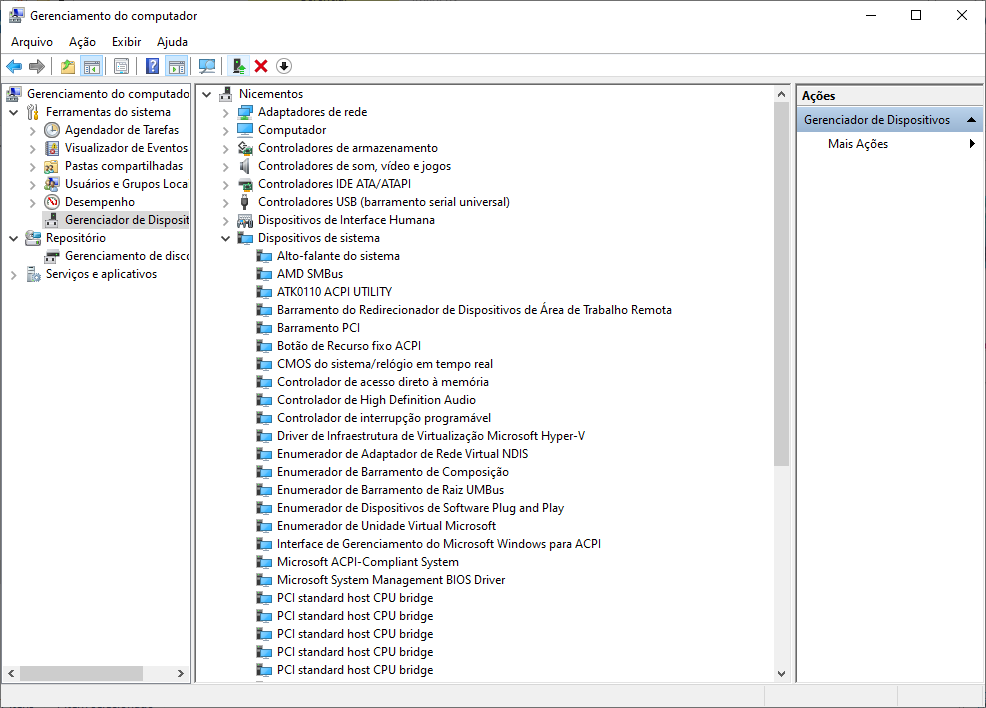Collapse the Nicementos root node
Viewport: 986px width, 708px height.
(207, 94)
